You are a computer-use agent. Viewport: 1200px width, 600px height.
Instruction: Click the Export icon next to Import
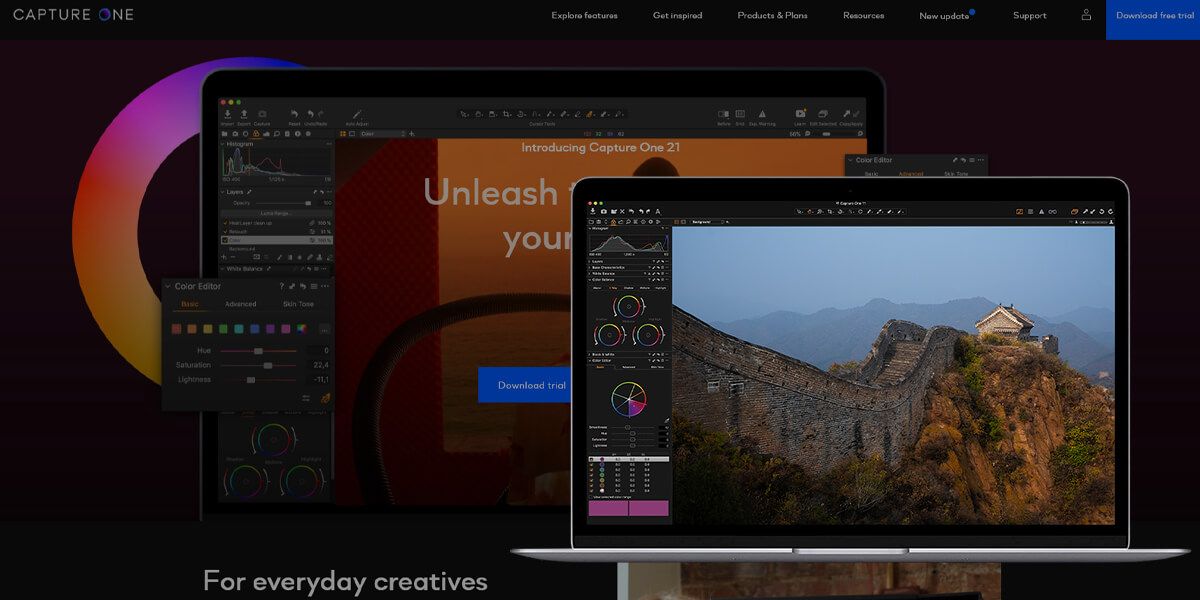coord(244,114)
